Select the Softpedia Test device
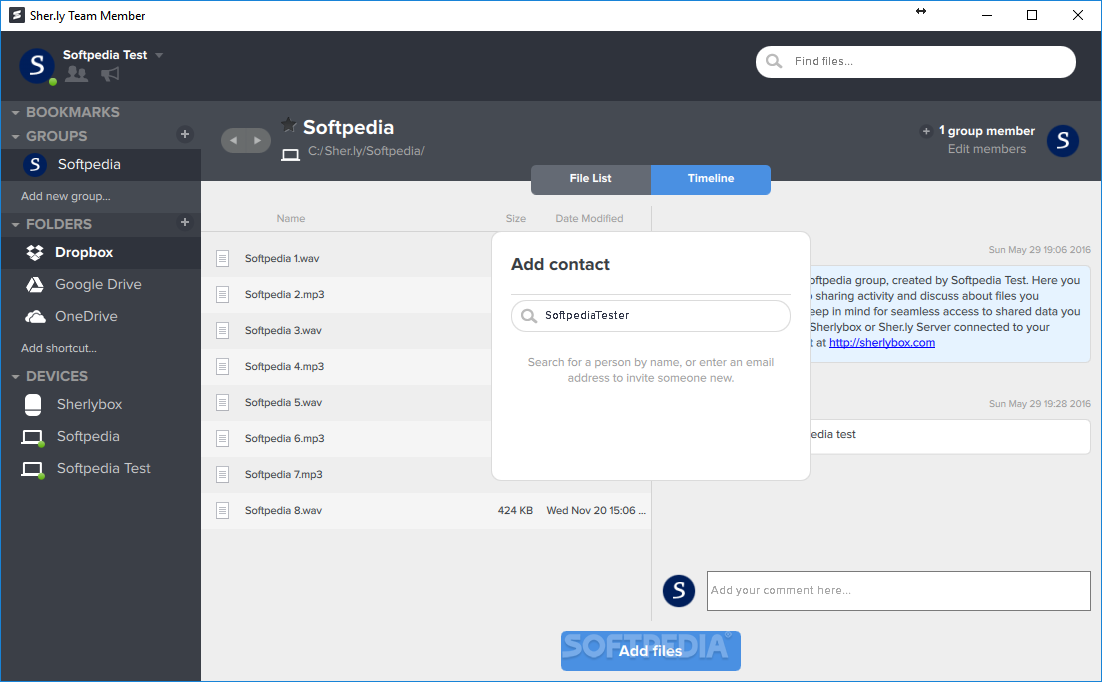Screen dimensions: 1102x682 tap(101, 468)
